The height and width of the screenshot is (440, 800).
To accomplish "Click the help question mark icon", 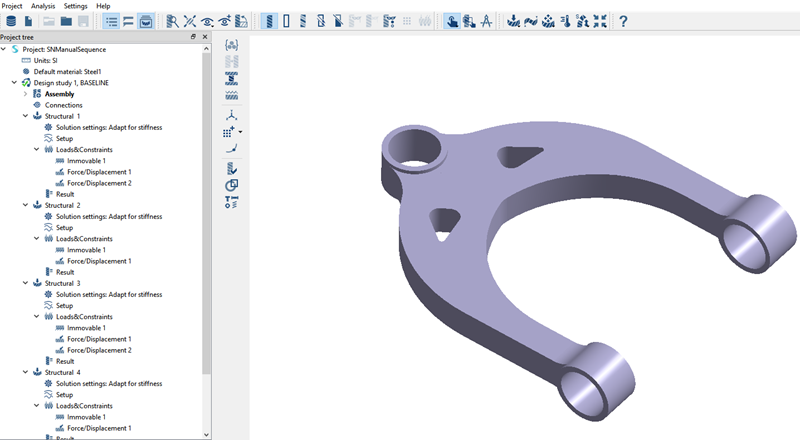I will coord(624,20).
